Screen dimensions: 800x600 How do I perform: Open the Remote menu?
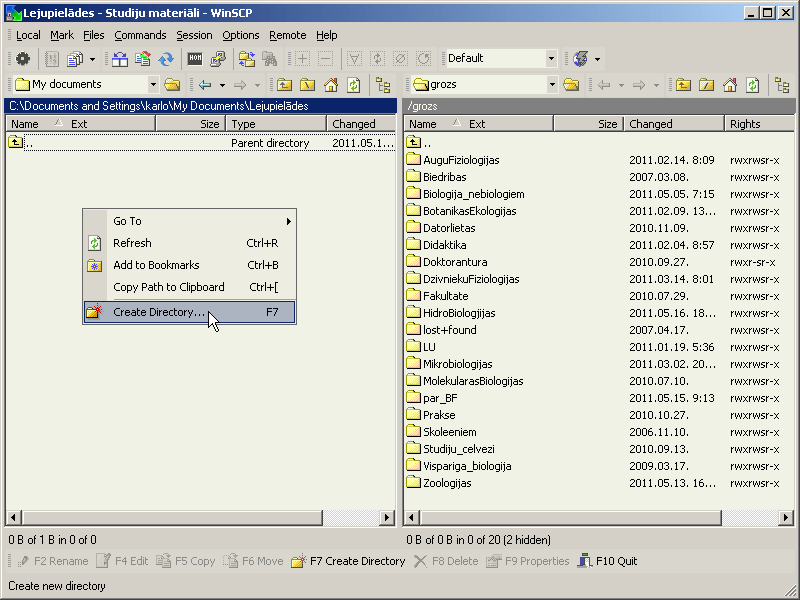[288, 35]
